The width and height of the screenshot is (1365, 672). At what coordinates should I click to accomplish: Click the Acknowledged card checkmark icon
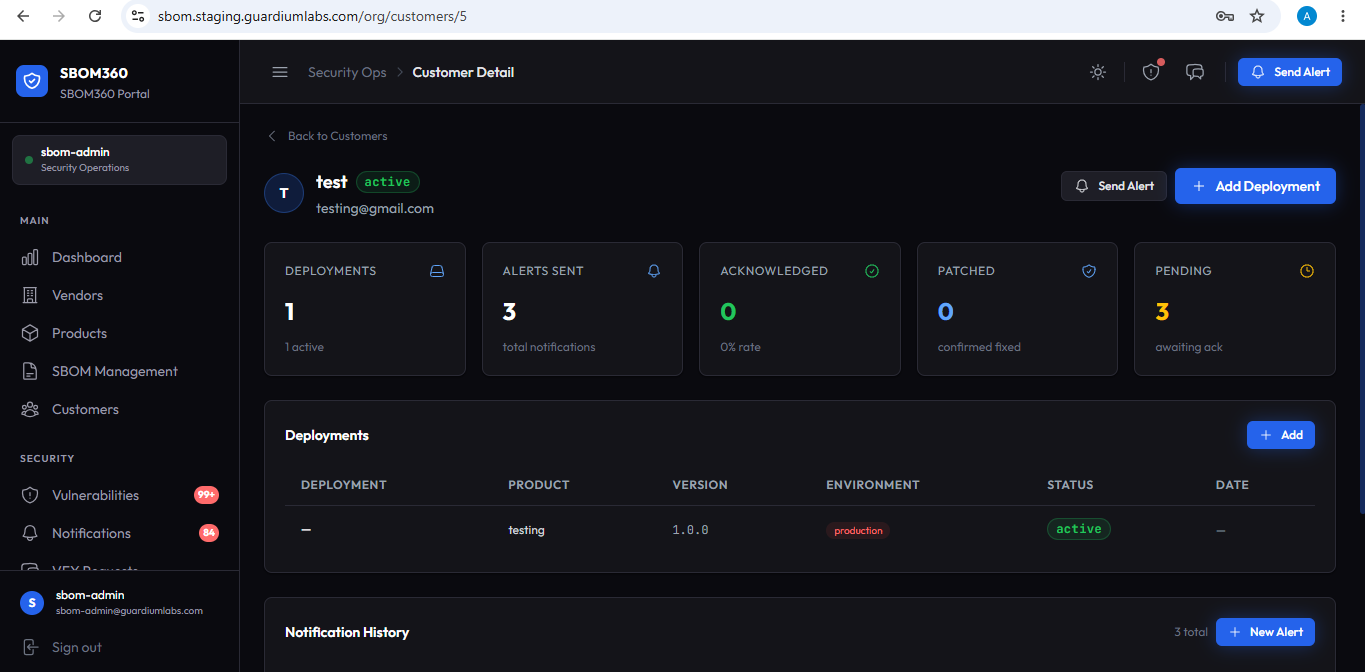pos(872,271)
